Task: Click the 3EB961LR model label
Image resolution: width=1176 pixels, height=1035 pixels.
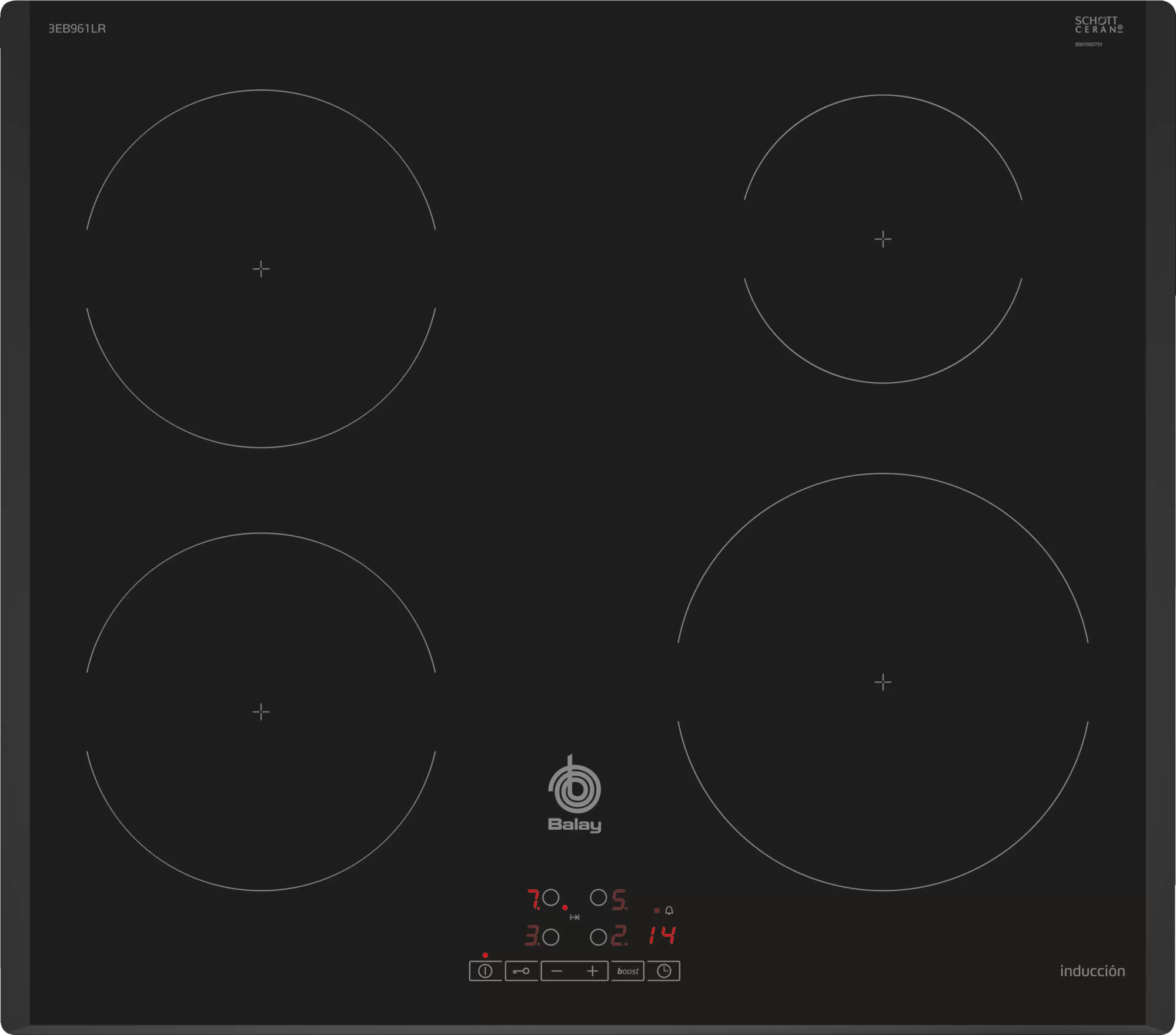Action: [77, 29]
